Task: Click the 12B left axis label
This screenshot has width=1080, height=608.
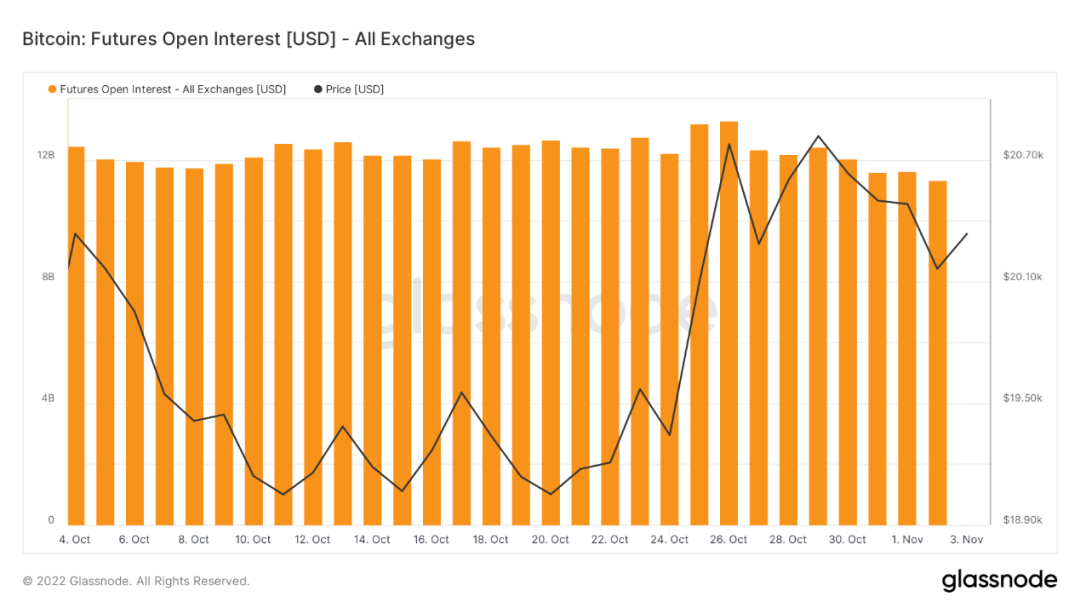Action: 46,155
